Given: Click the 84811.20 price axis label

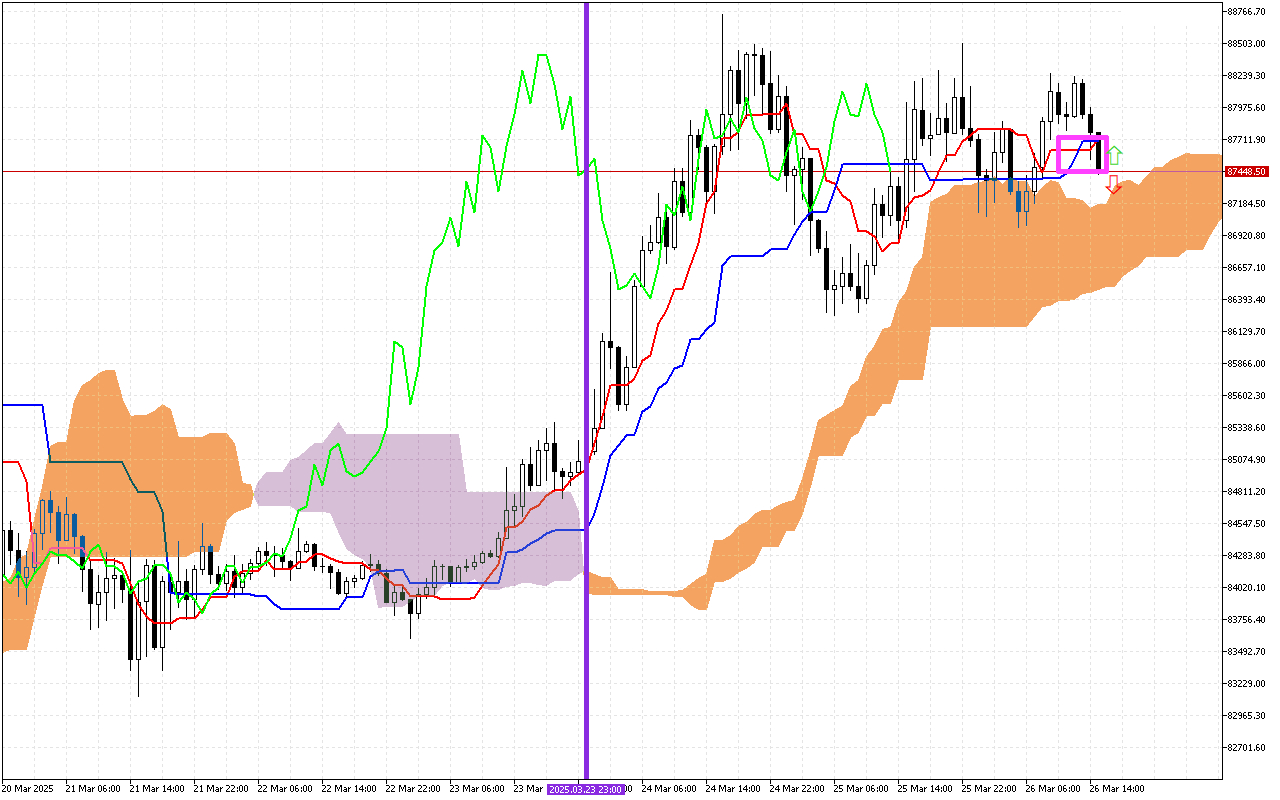Looking at the screenshot, I should (x=1246, y=492).
